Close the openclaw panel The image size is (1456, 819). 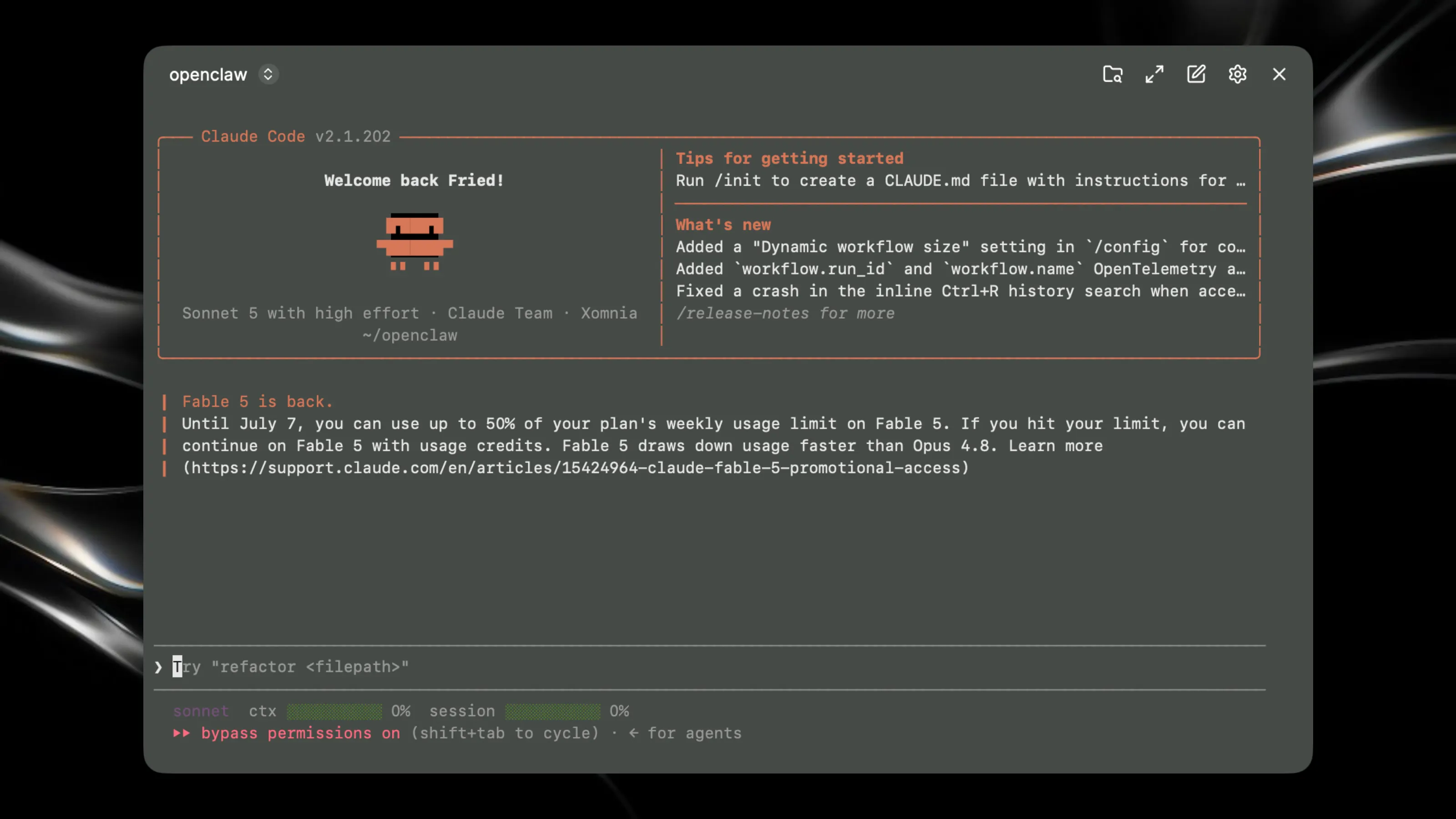[1279, 74]
